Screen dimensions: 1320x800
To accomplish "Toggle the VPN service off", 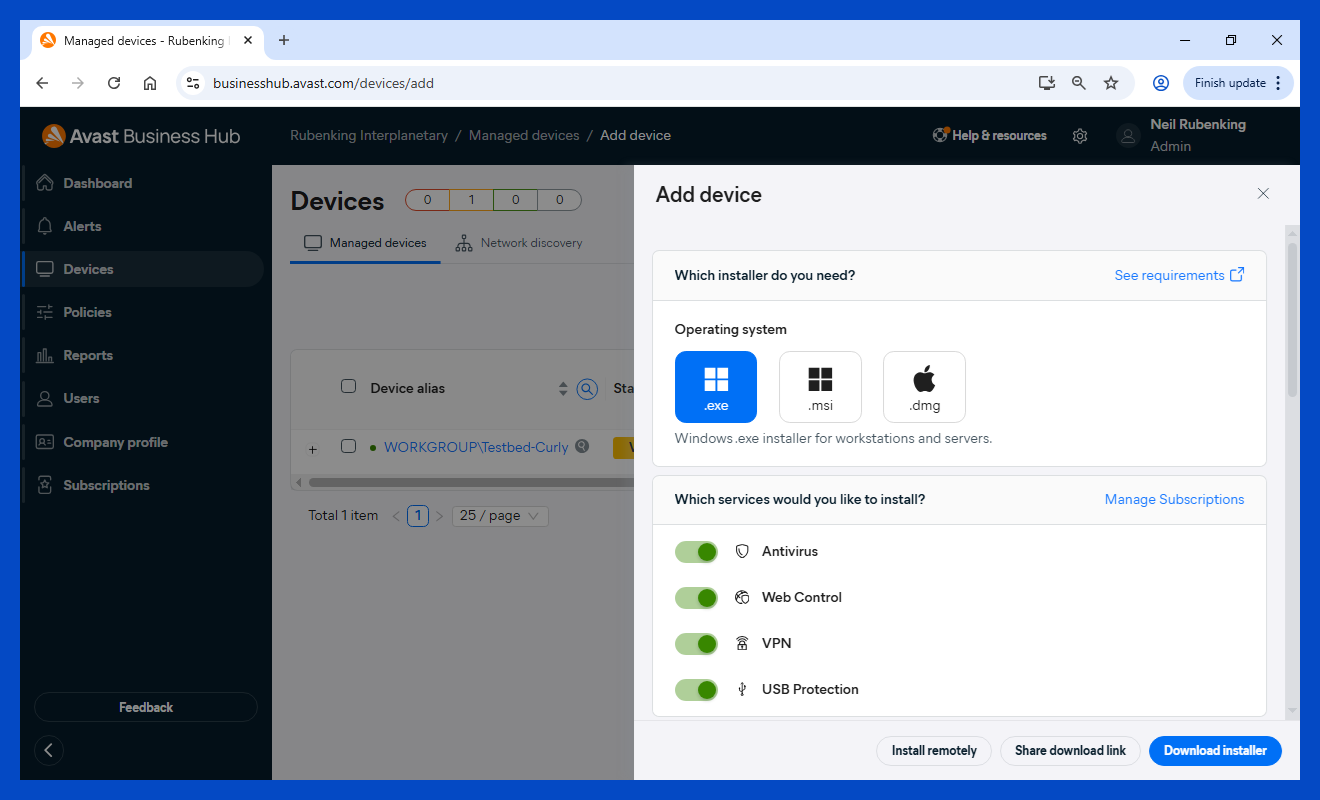I will pyautogui.click(x=696, y=643).
